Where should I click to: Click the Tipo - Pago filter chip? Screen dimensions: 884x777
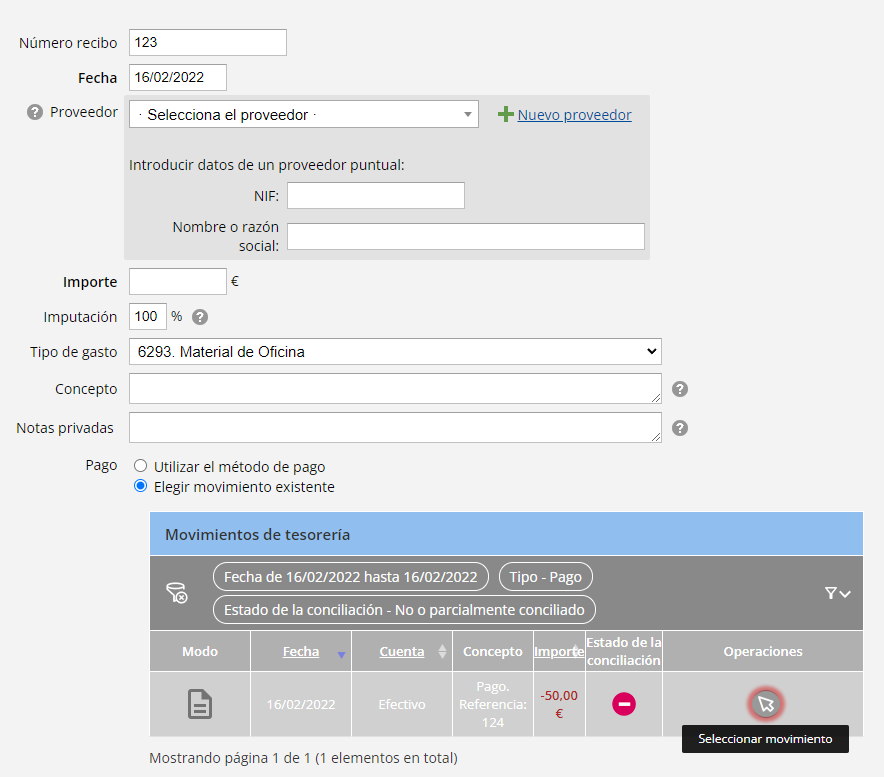[546, 577]
